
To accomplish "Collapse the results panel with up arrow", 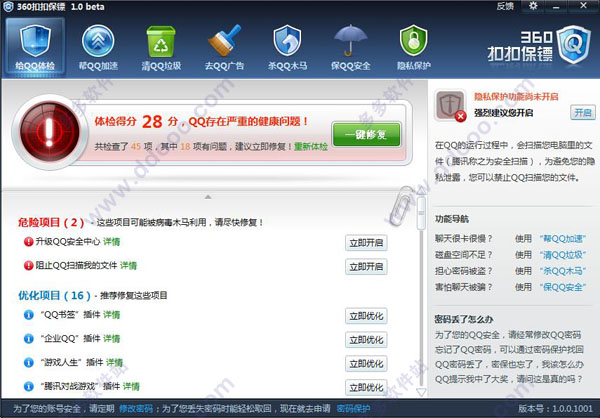I will pyautogui.click(x=208, y=197).
